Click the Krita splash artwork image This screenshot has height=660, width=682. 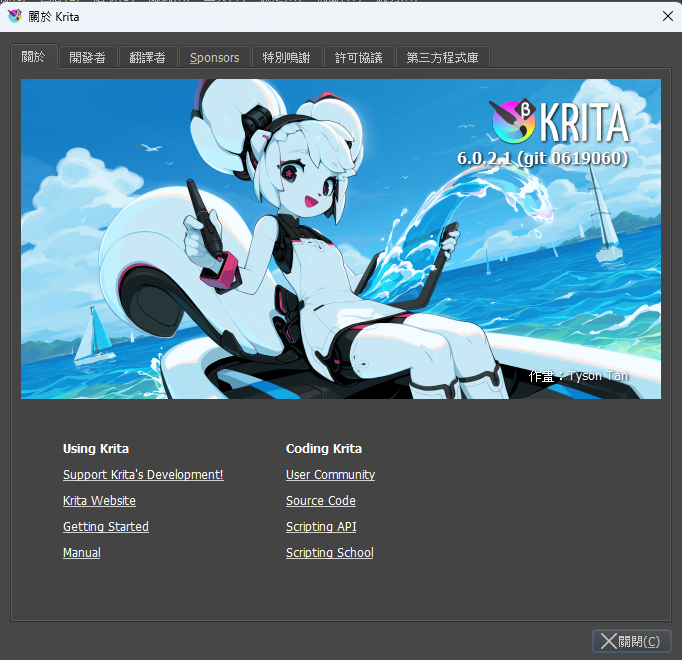(341, 239)
